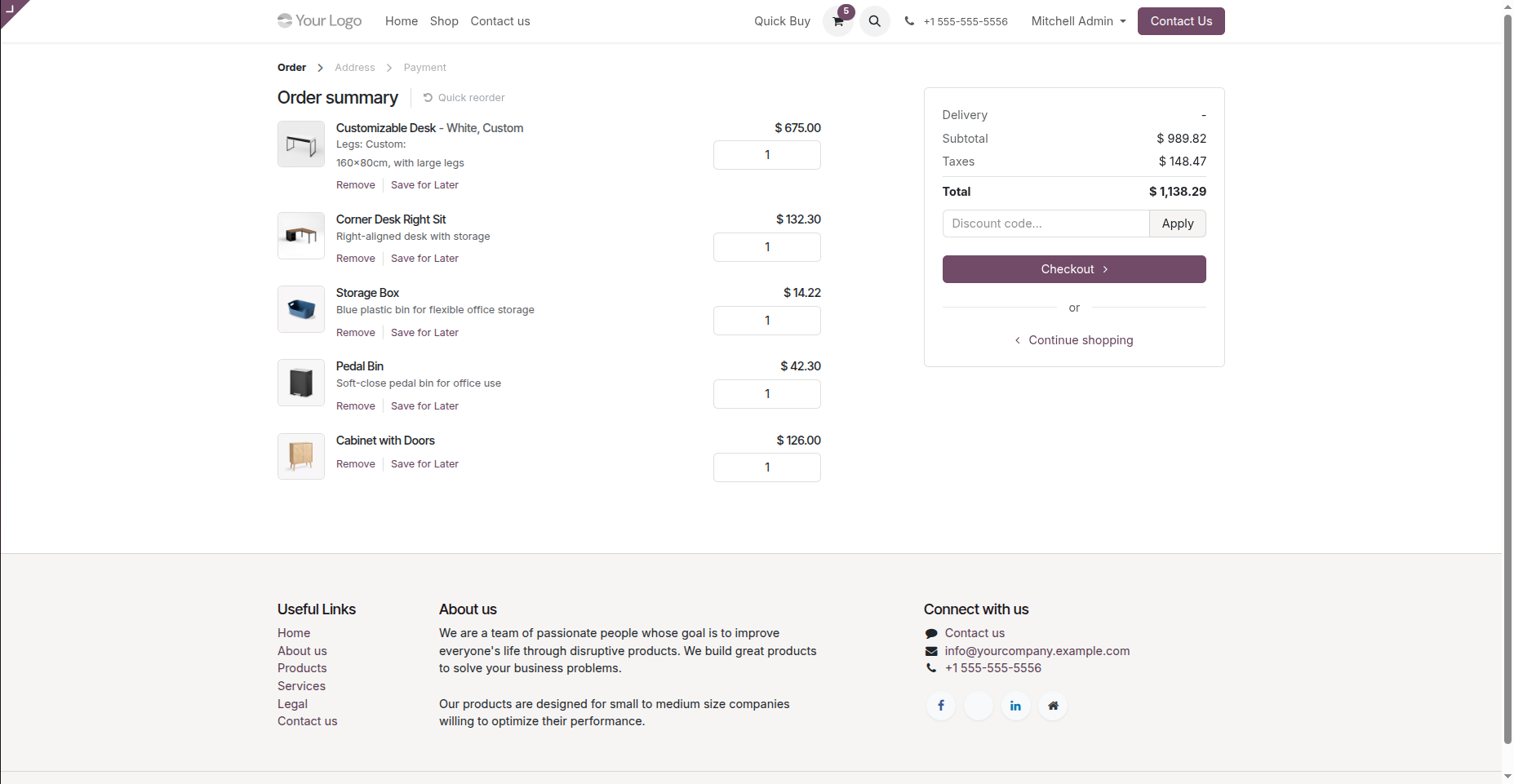The image size is (1514, 784).
Task: Click the home social icon in footer
Action: pos(1053,706)
